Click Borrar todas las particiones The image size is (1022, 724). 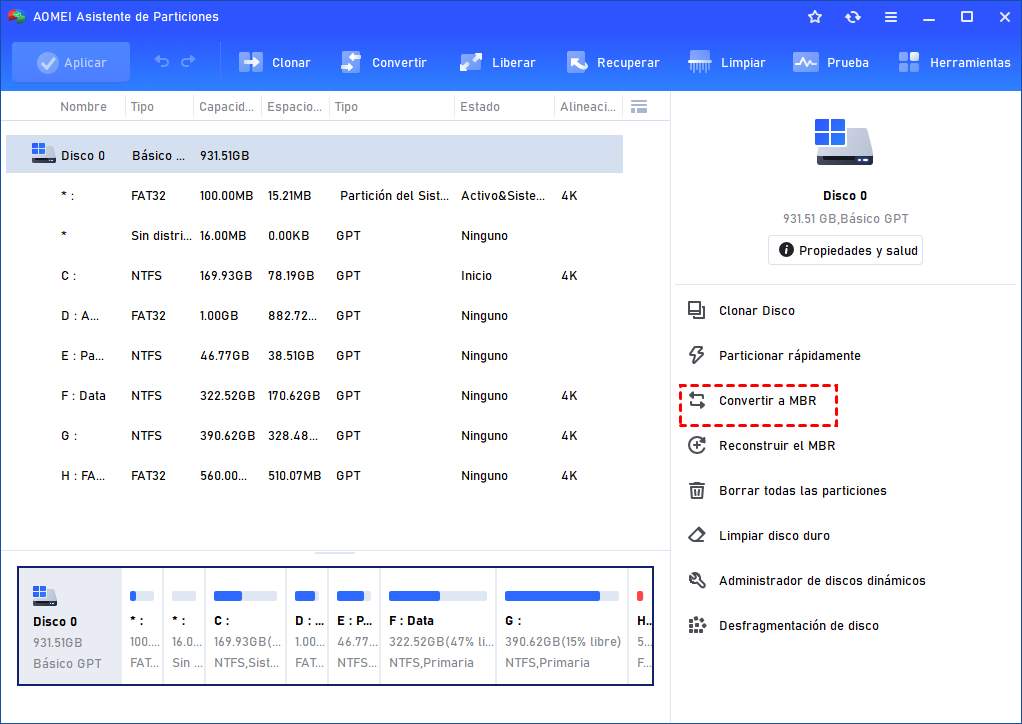802,491
